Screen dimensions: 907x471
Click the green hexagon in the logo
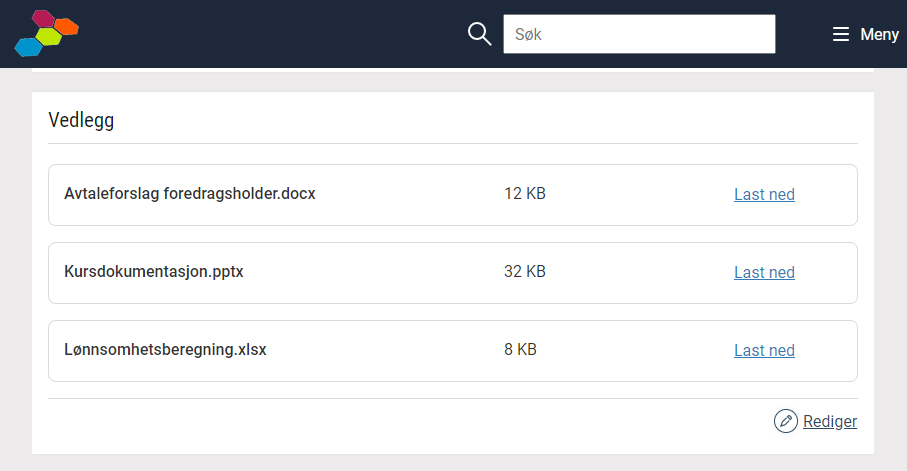tap(49, 36)
